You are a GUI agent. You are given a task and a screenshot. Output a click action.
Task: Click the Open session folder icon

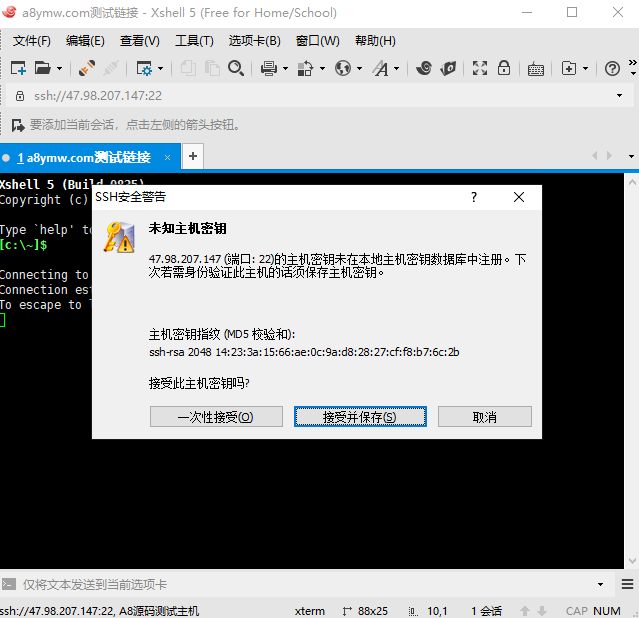[x=42, y=68]
